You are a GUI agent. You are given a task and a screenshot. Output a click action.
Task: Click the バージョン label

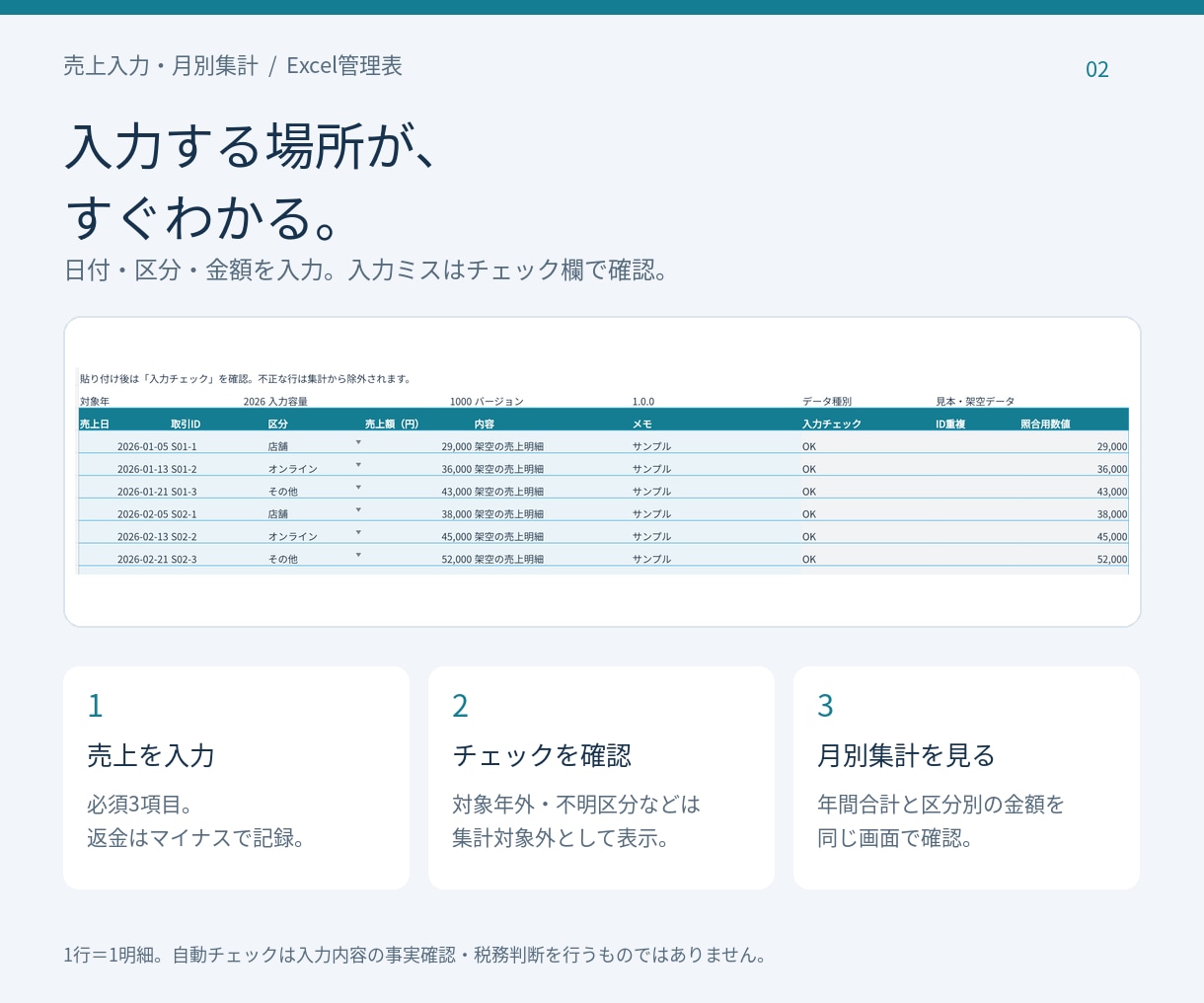[x=499, y=402]
